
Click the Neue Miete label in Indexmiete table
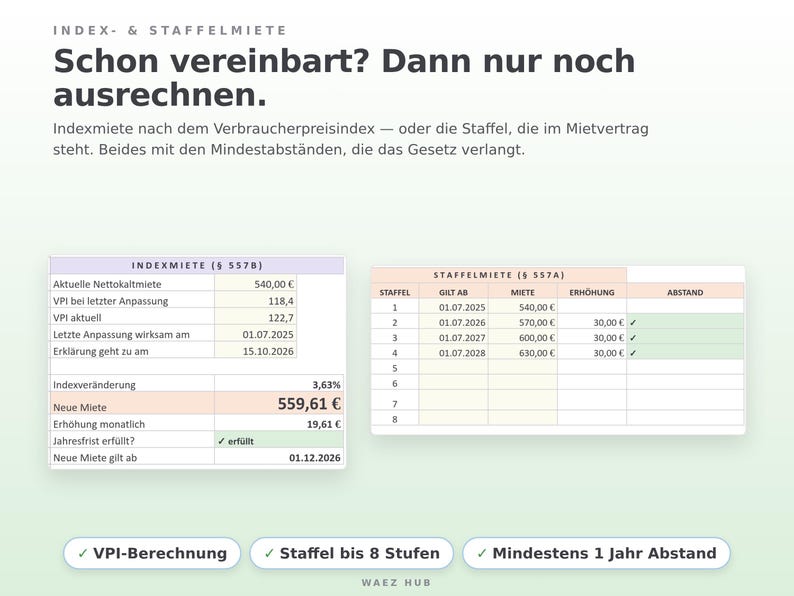tap(80, 407)
